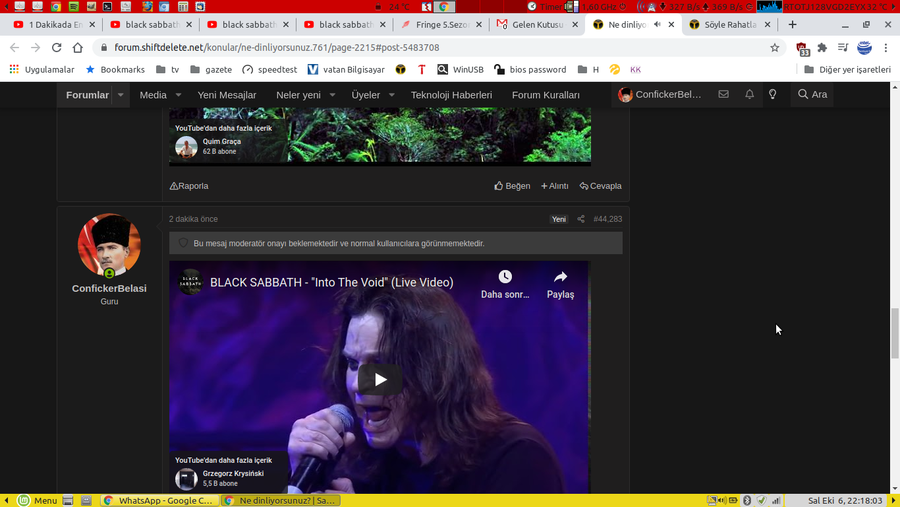
Task: Expand the Neler yeni dropdown arrow
Action: [x=332, y=95]
